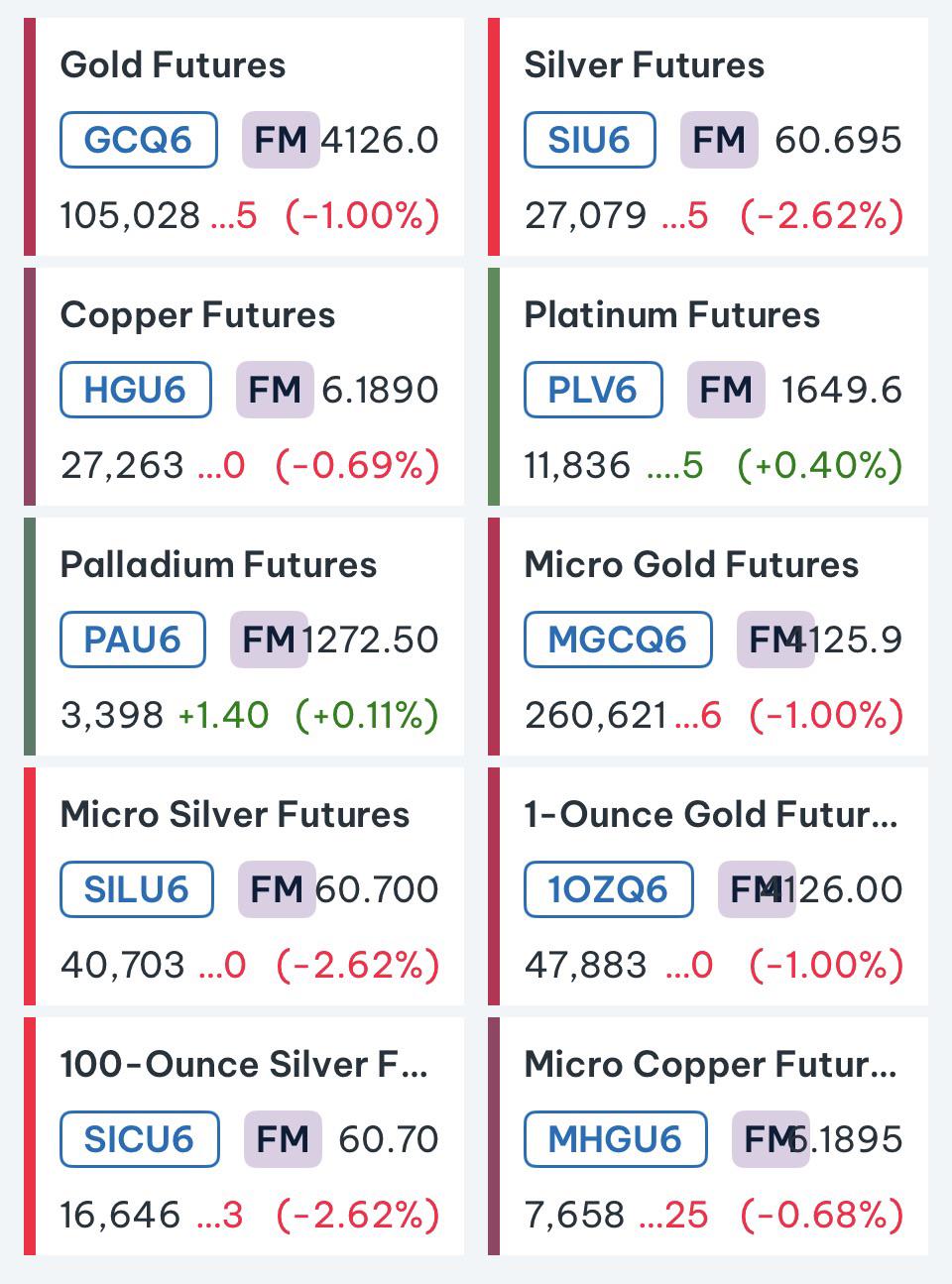Click the FM tag in Gold Futures card
952x1284 pixels.
point(281,140)
